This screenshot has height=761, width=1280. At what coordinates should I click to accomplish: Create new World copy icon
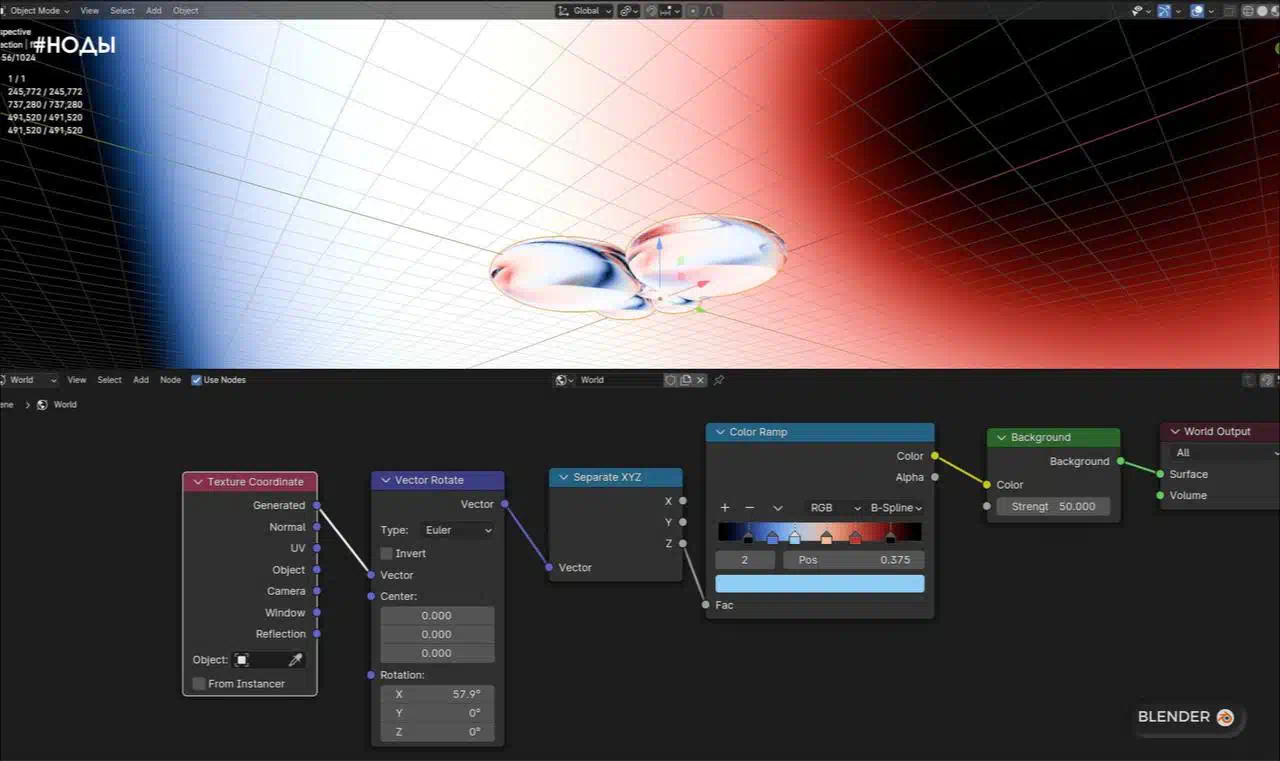point(686,380)
